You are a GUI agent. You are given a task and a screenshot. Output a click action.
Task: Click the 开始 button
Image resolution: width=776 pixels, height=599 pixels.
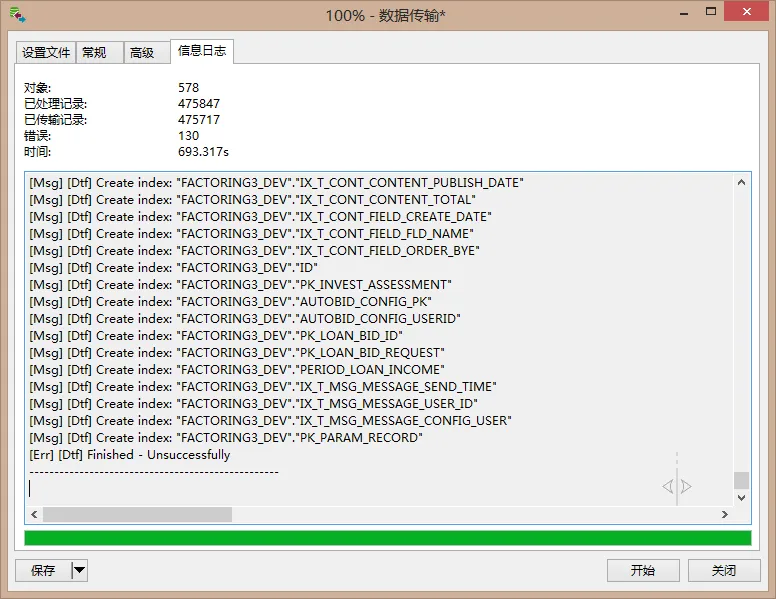pyautogui.click(x=643, y=570)
